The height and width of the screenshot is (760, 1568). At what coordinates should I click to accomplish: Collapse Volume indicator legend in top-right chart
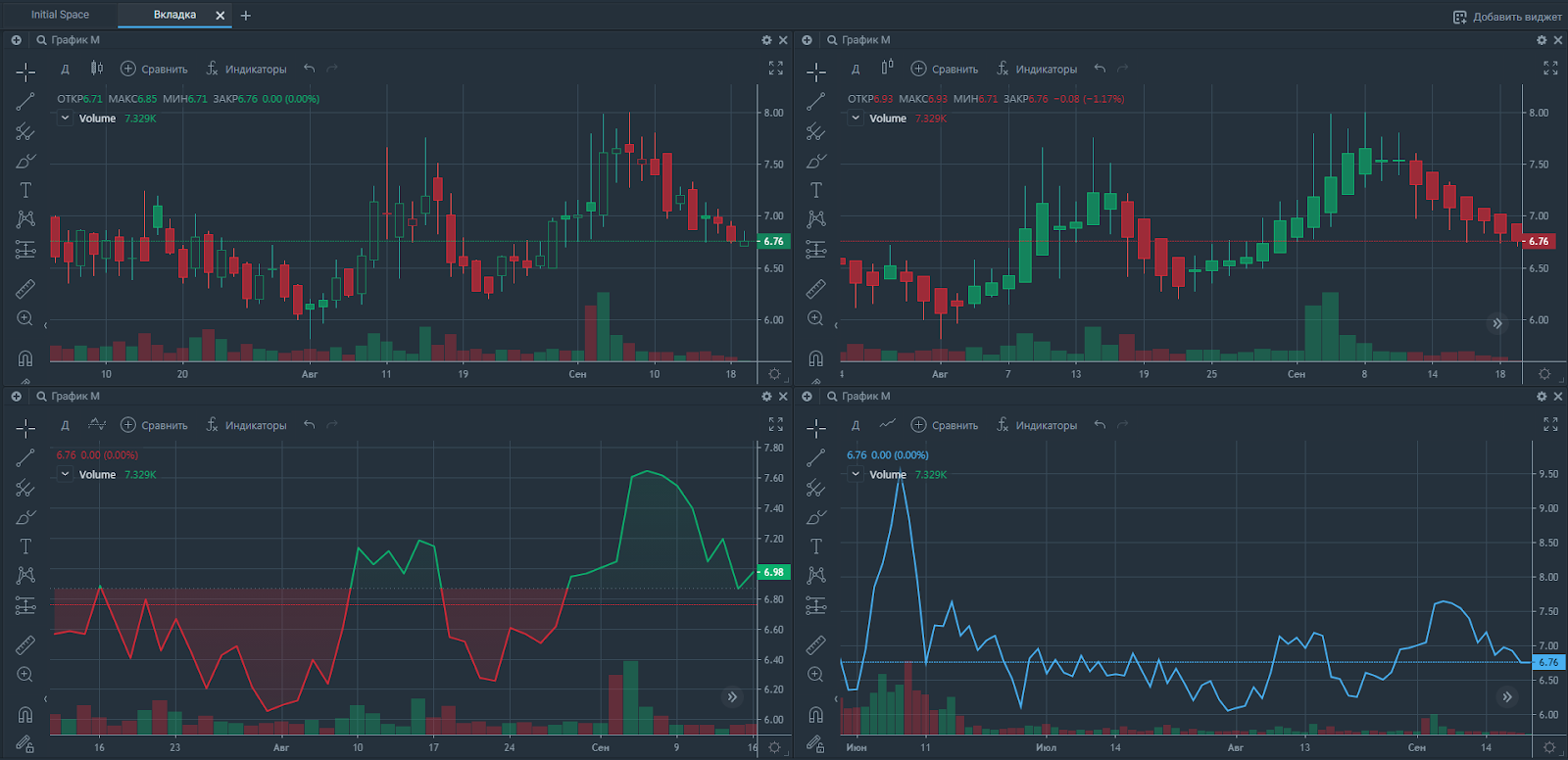click(x=856, y=119)
